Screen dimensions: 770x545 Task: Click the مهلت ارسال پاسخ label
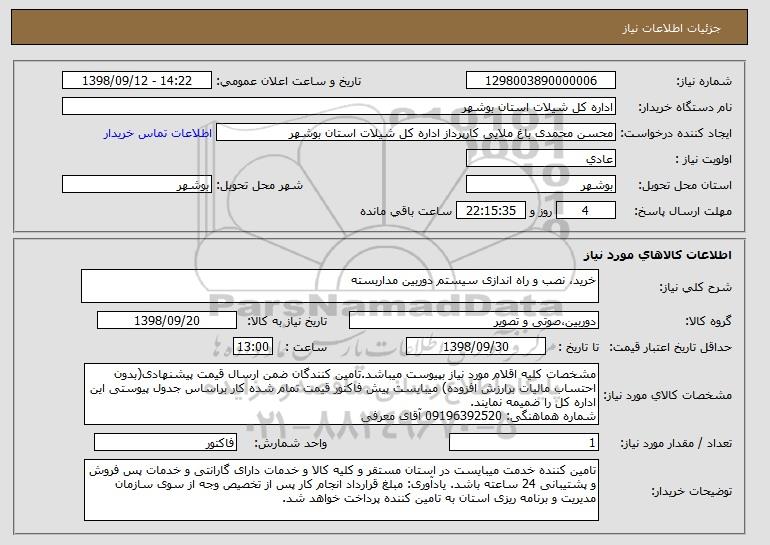point(683,211)
